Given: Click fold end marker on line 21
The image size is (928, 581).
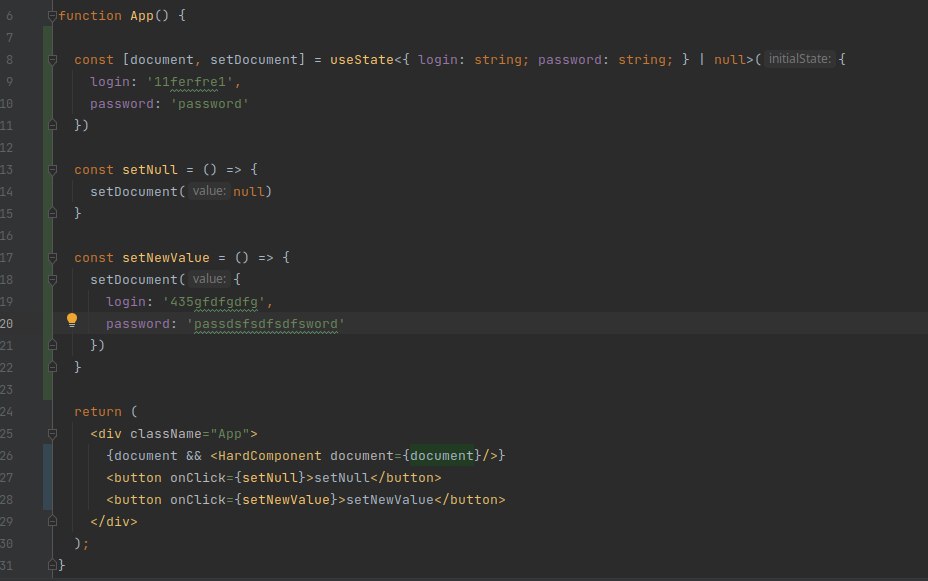Looking at the screenshot, I should click(x=52, y=345).
